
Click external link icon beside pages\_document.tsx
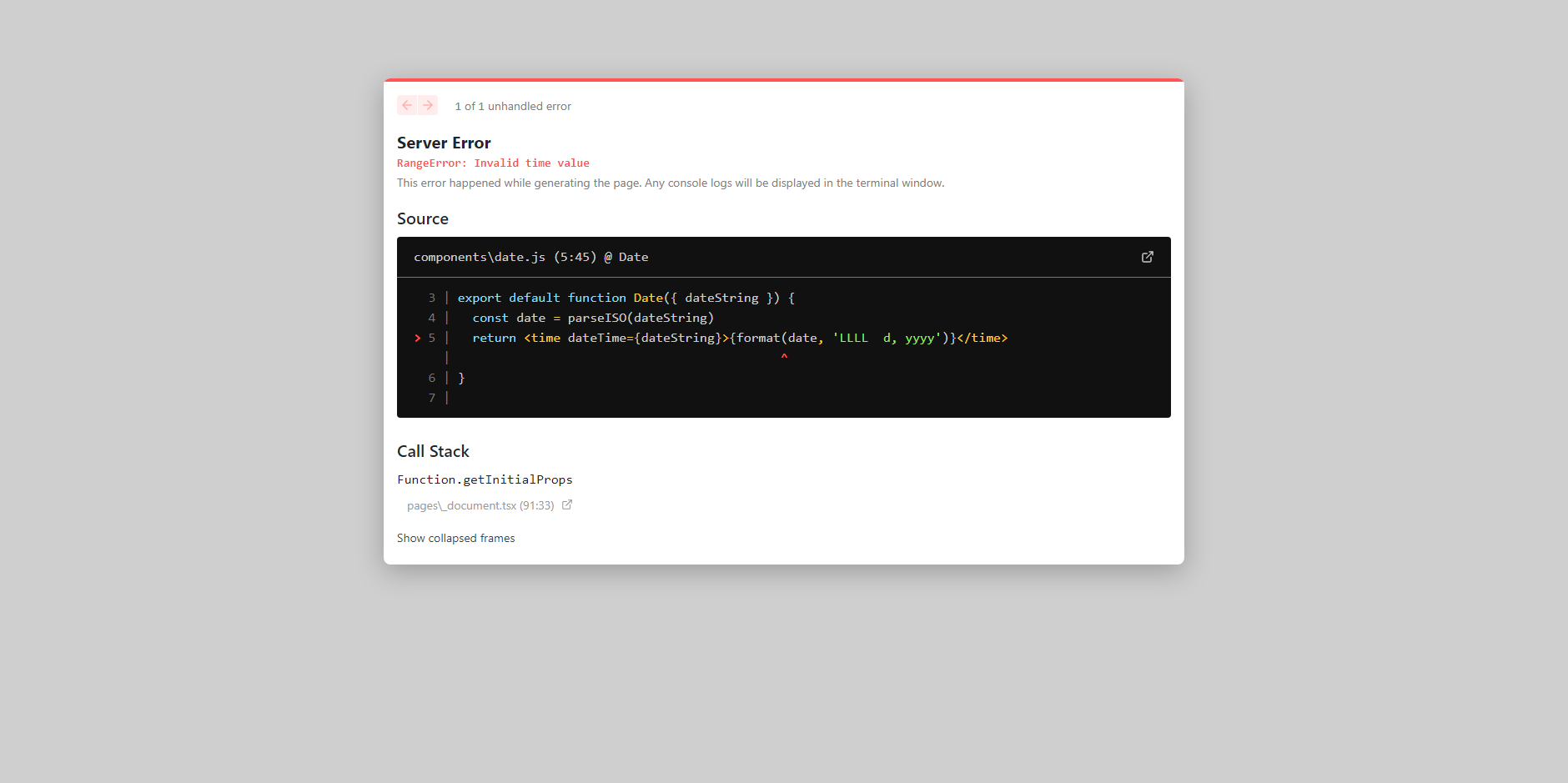(567, 504)
